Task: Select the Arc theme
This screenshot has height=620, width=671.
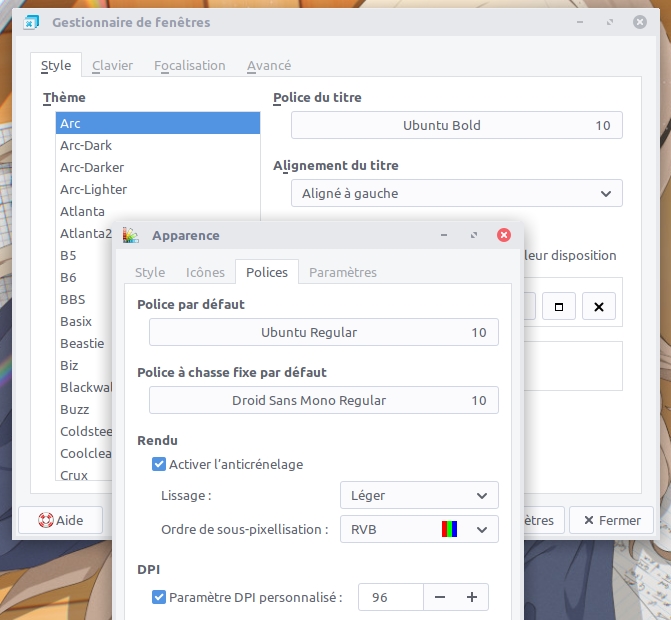Action: (158, 123)
